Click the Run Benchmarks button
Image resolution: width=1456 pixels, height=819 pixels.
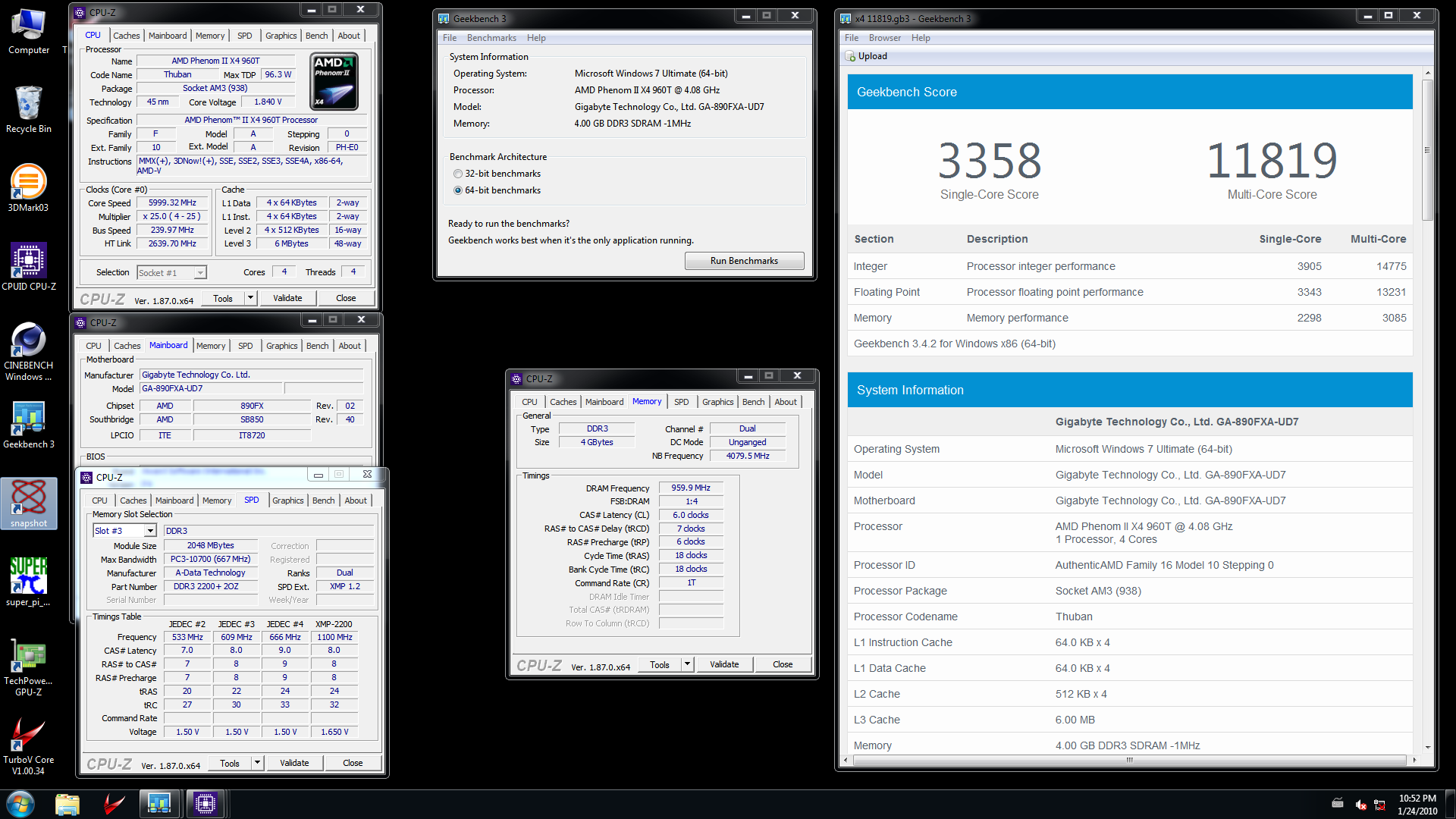coord(744,261)
